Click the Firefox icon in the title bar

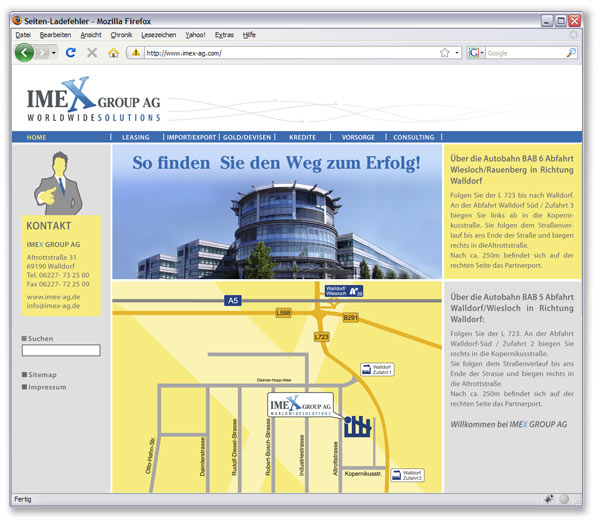coord(17,20)
